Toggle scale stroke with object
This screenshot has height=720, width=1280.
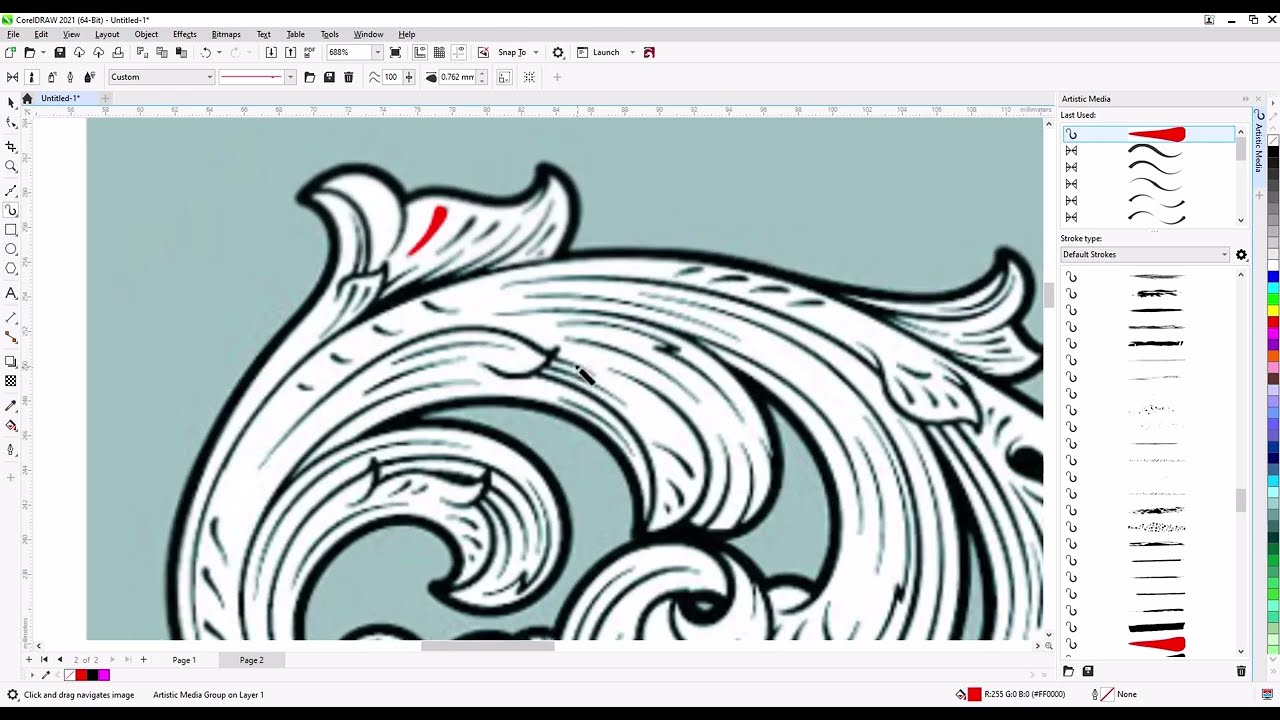pyautogui.click(x=504, y=77)
